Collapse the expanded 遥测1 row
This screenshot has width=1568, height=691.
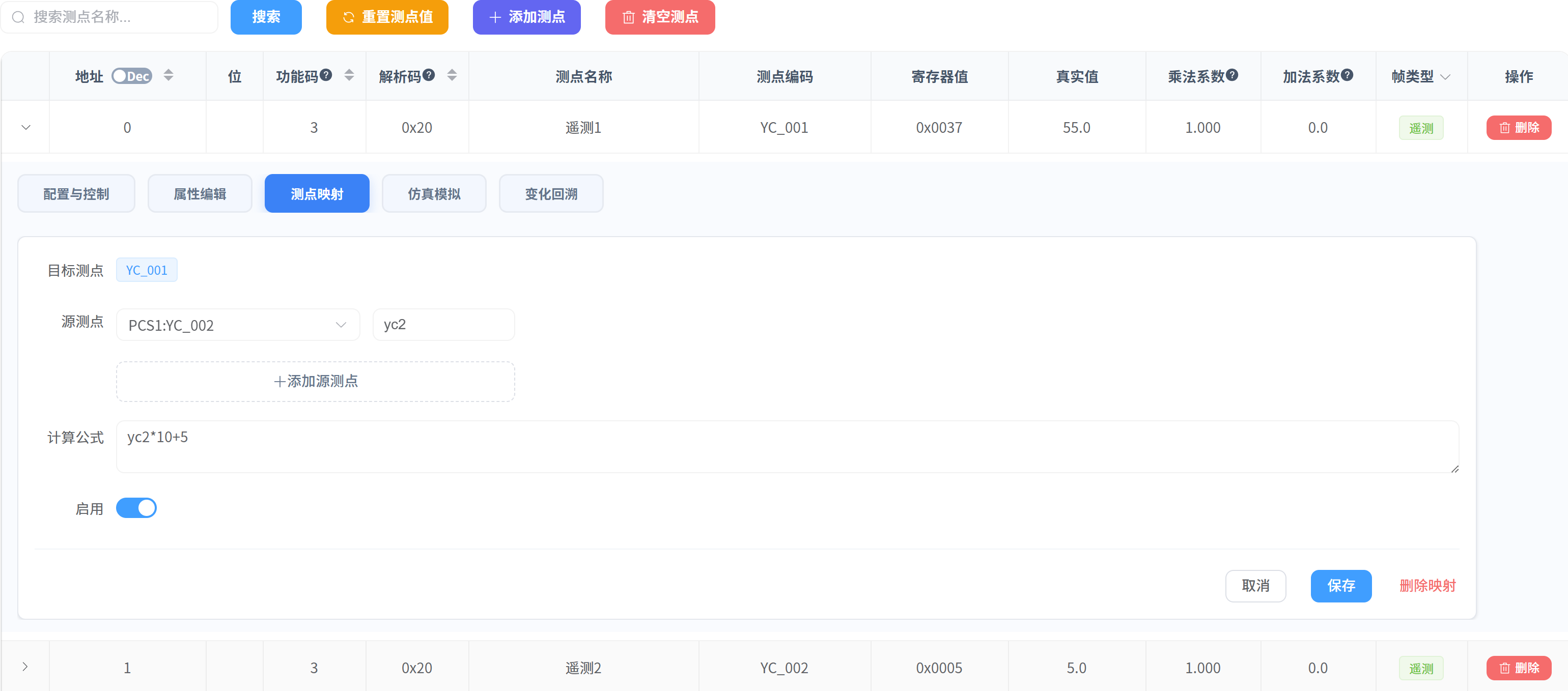tap(25, 128)
